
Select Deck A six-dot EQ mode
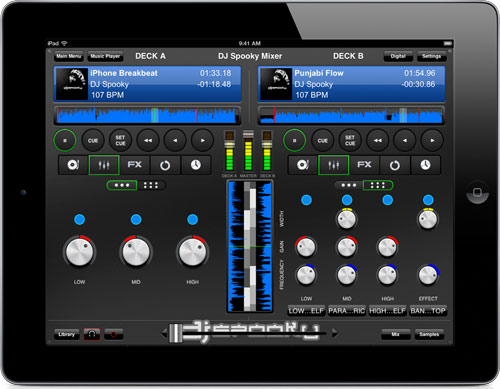(151, 185)
